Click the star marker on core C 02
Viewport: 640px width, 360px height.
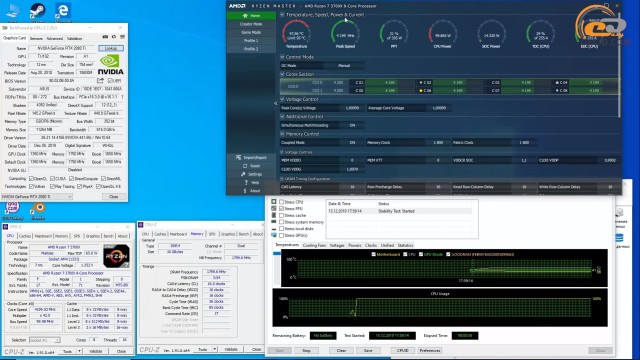point(421,82)
